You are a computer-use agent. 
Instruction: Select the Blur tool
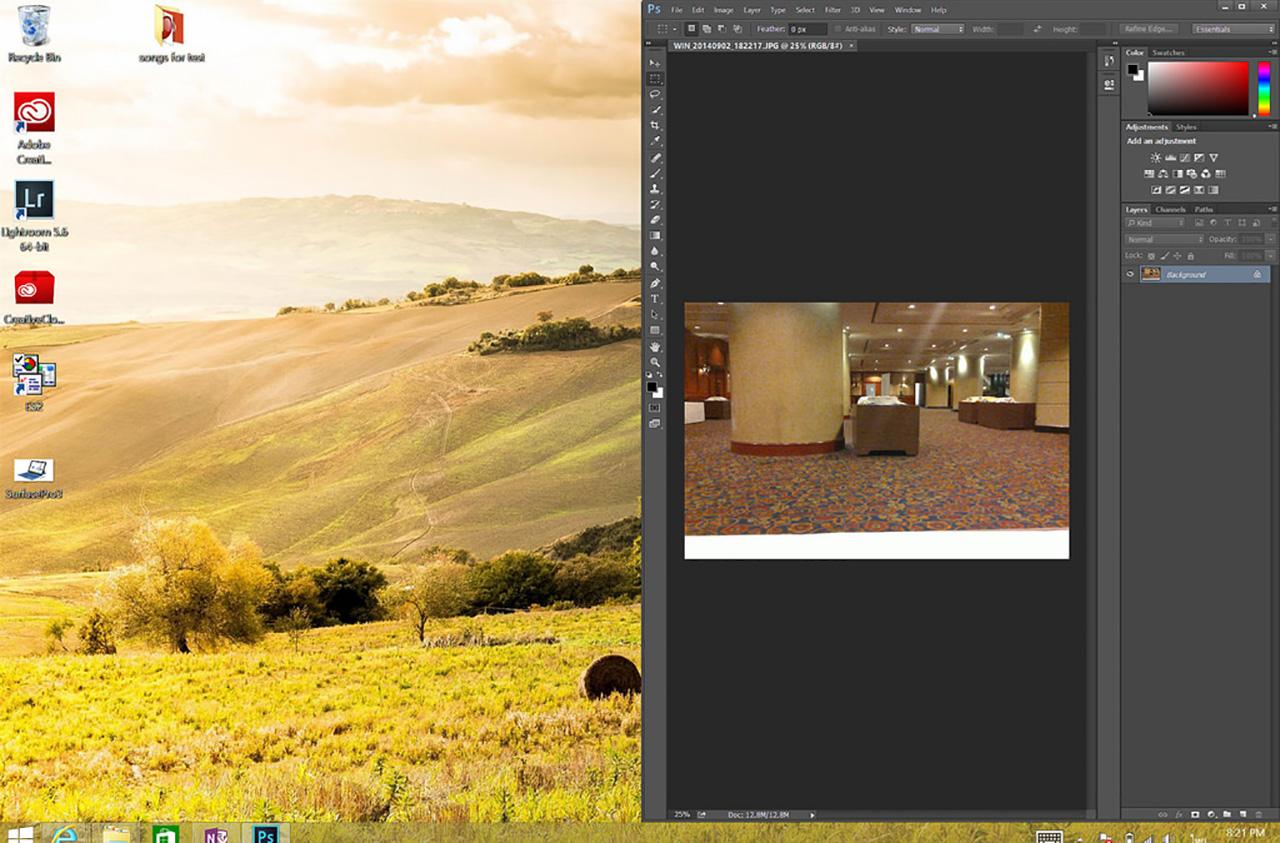tap(655, 250)
